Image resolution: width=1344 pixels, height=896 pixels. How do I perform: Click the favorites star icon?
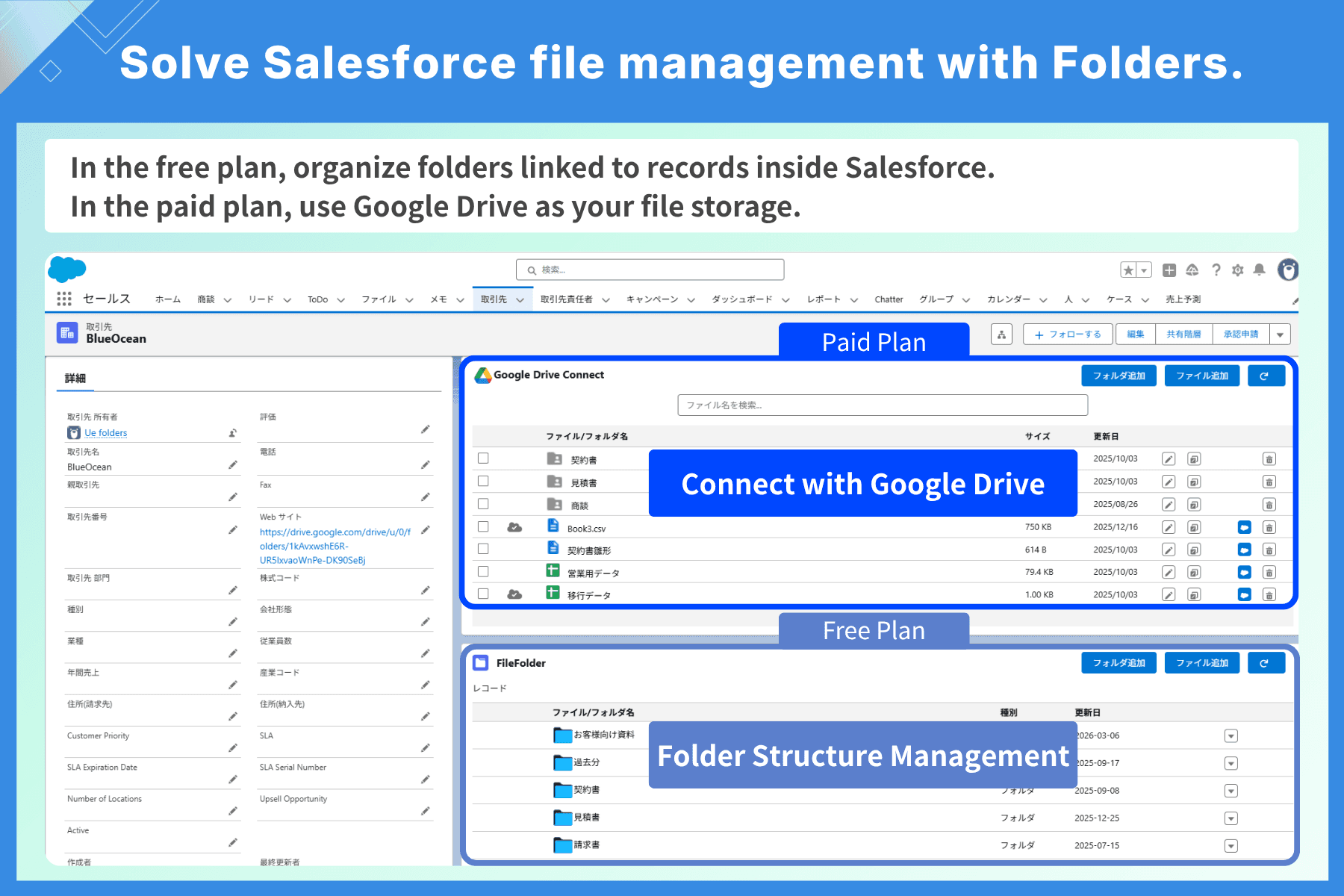point(1128,270)
